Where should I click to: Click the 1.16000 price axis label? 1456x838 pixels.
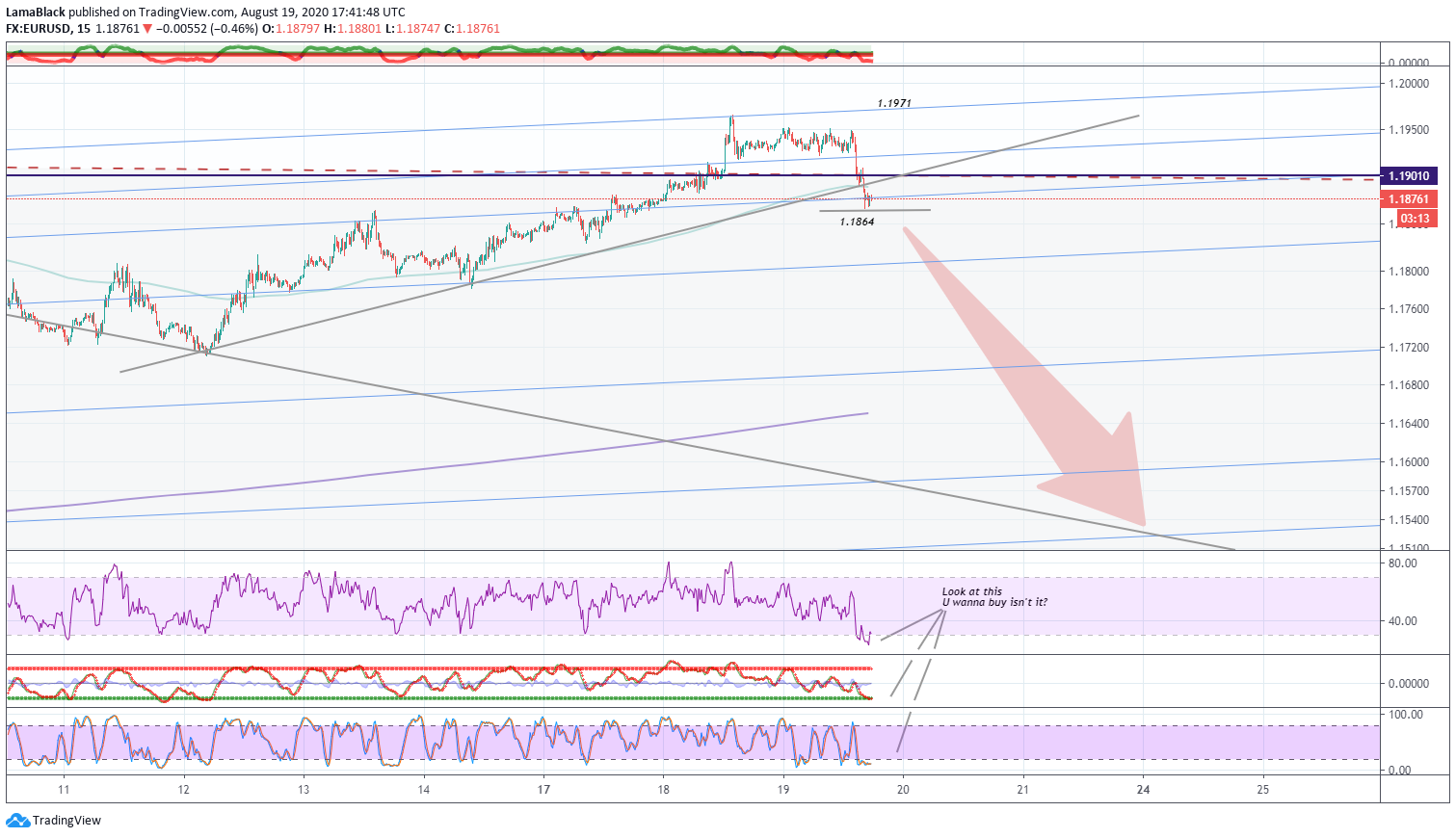point(1408,462)
